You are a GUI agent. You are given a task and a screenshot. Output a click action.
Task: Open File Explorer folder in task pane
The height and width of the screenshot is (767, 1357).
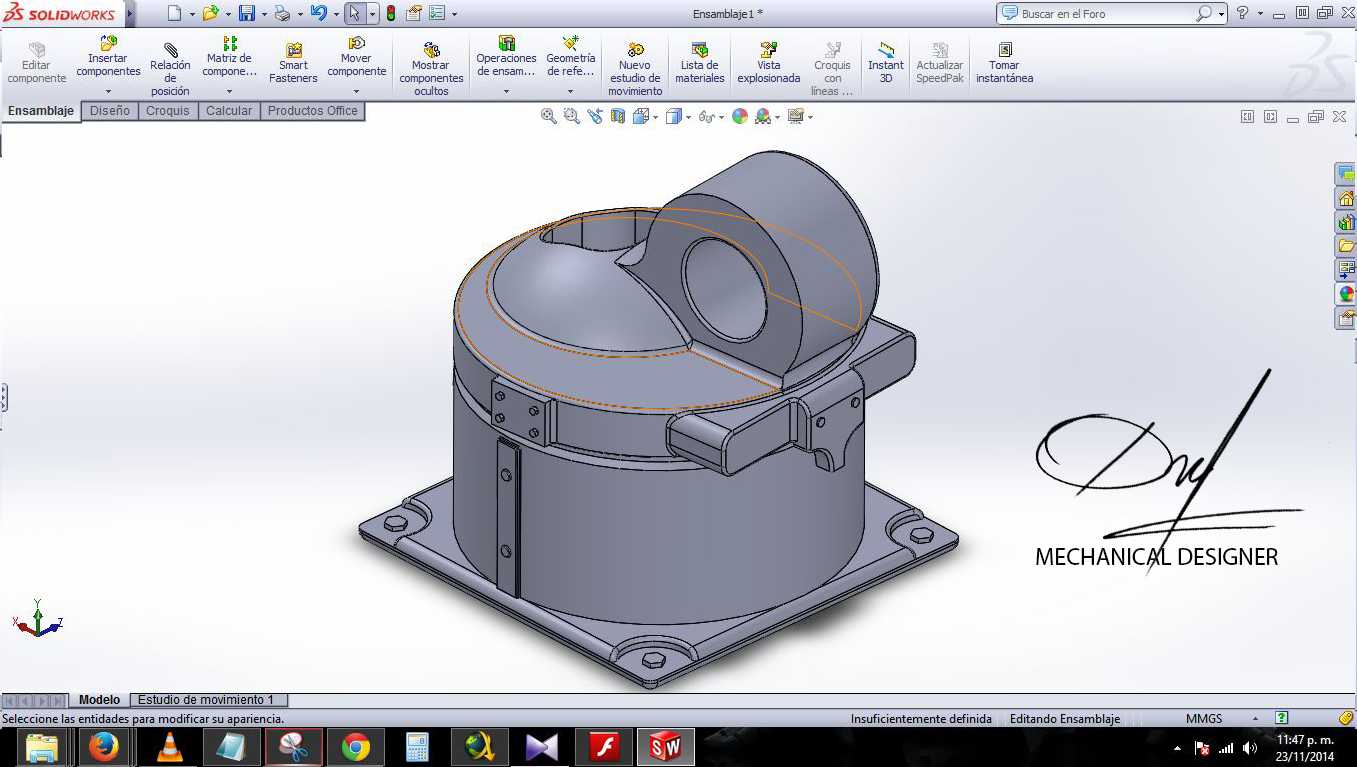tap(1346, 246)
